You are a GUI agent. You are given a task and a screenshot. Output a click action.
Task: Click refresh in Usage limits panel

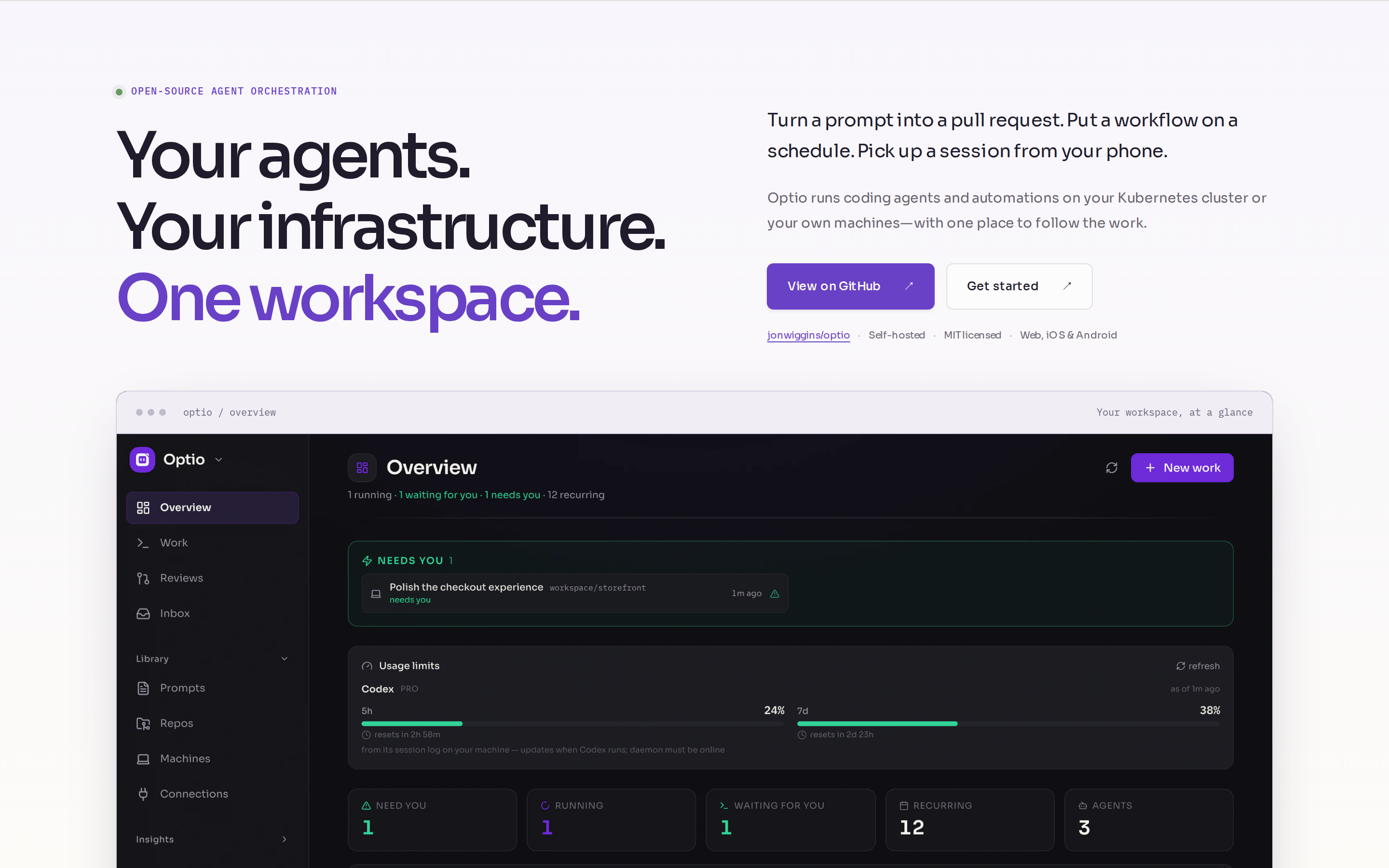pyautogui.click(x=1198, y=666)
